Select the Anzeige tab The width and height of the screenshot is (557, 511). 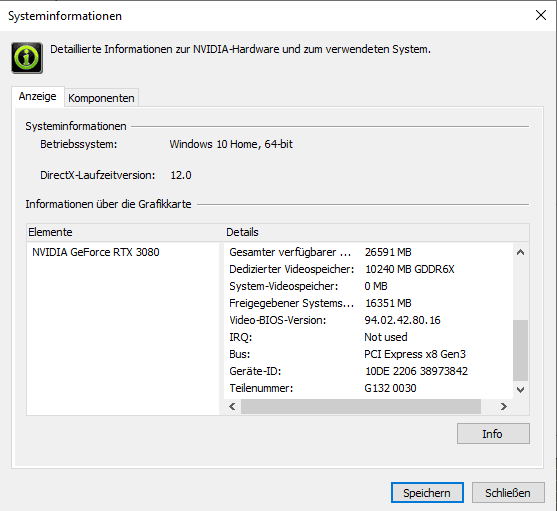[x=38, y=96]
